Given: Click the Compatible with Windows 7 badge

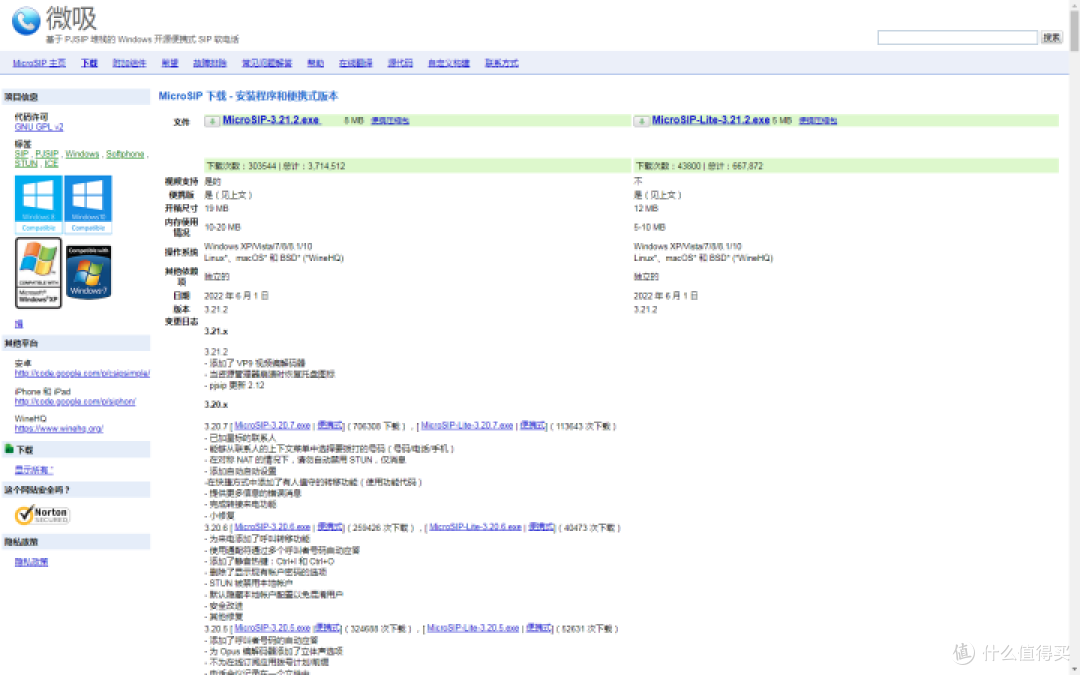Looking at the screenshot, I should (x=88, y=272).
